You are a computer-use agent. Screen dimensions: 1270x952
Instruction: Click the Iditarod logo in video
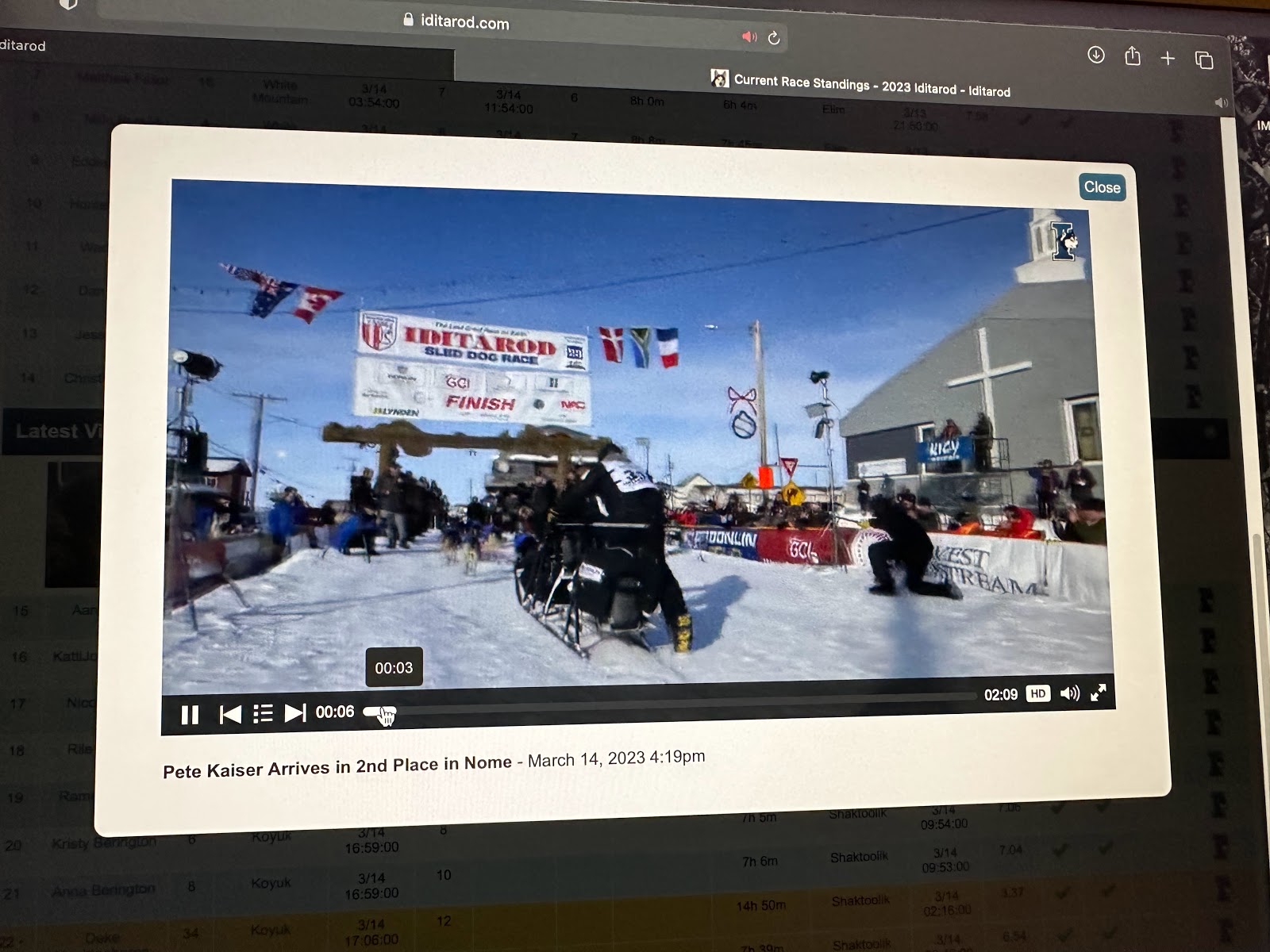coord(1064,240)
